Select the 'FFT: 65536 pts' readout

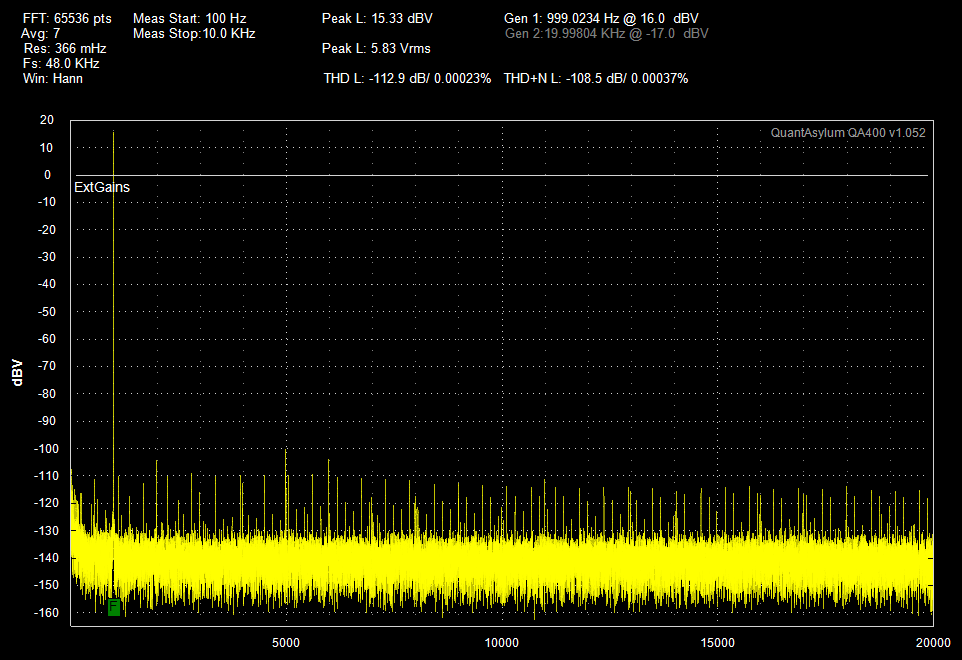coord(67,18)
